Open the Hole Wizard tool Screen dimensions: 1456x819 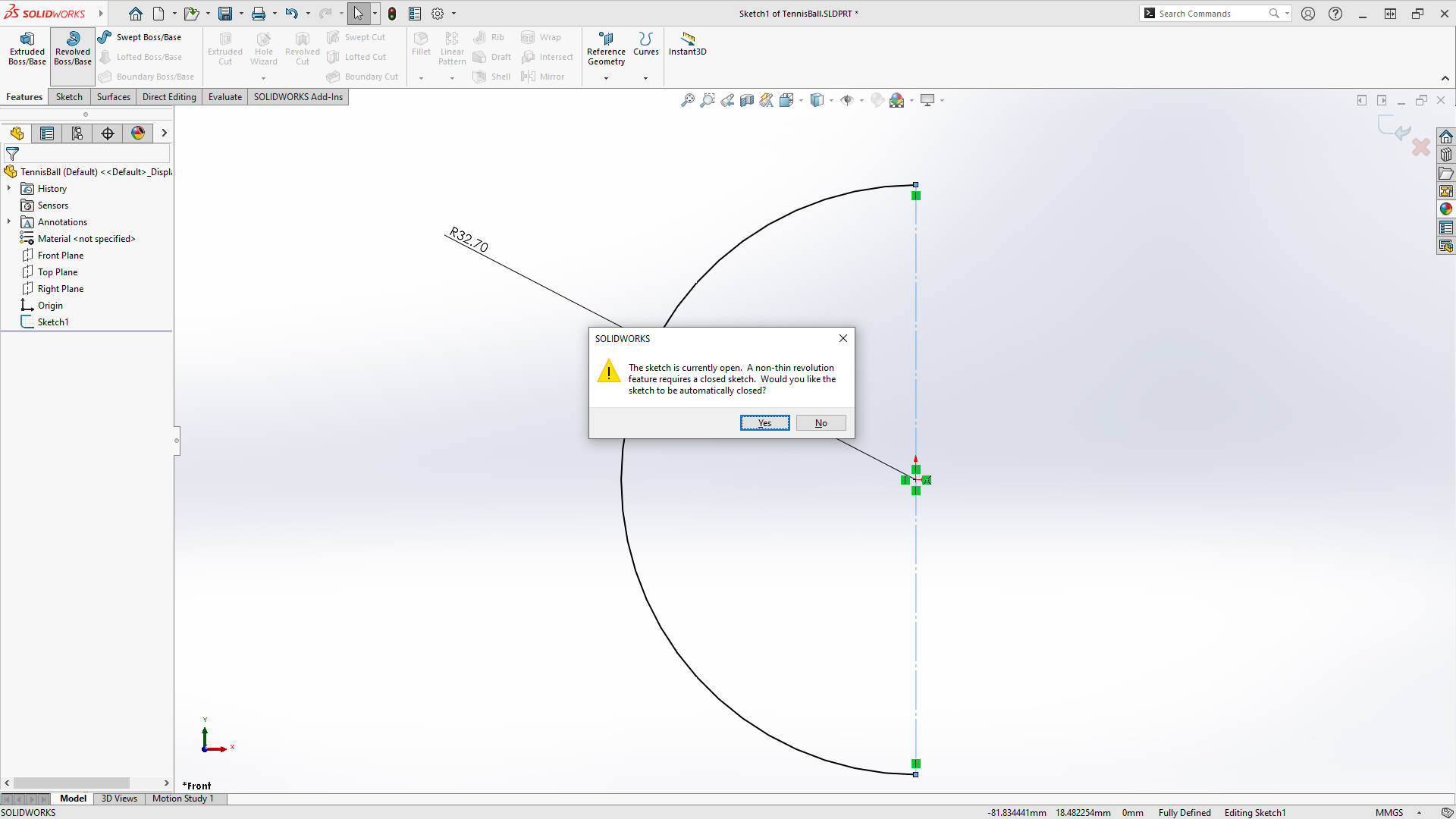(x=264, y=48)
